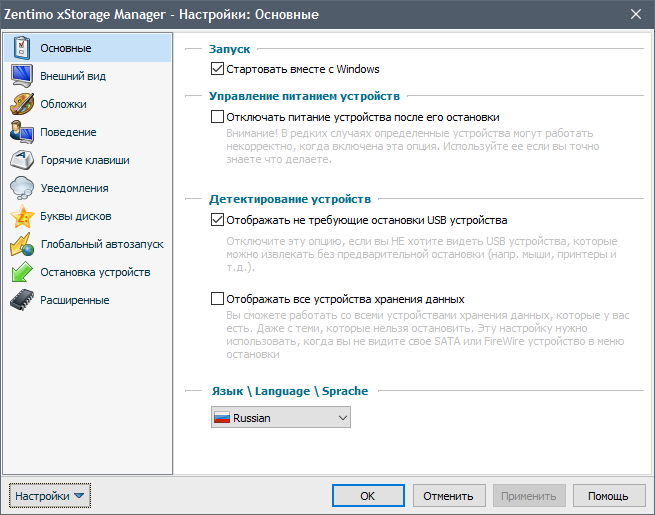Enable Отключать питание устройства после его остановки
The image size is (655, 515).
pyautogui.click(x=217, y=117)
